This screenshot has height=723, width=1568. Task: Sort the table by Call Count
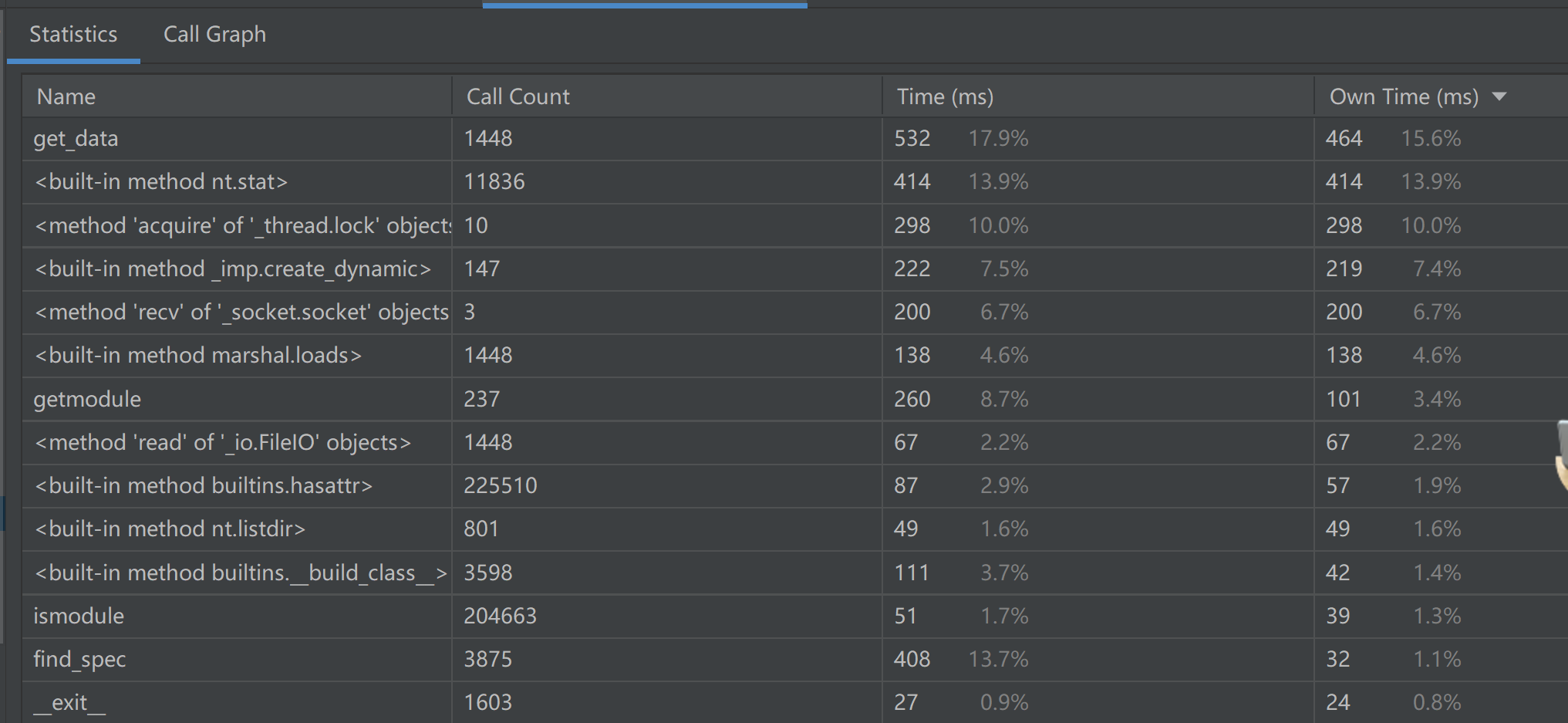(x=518, y=96)
